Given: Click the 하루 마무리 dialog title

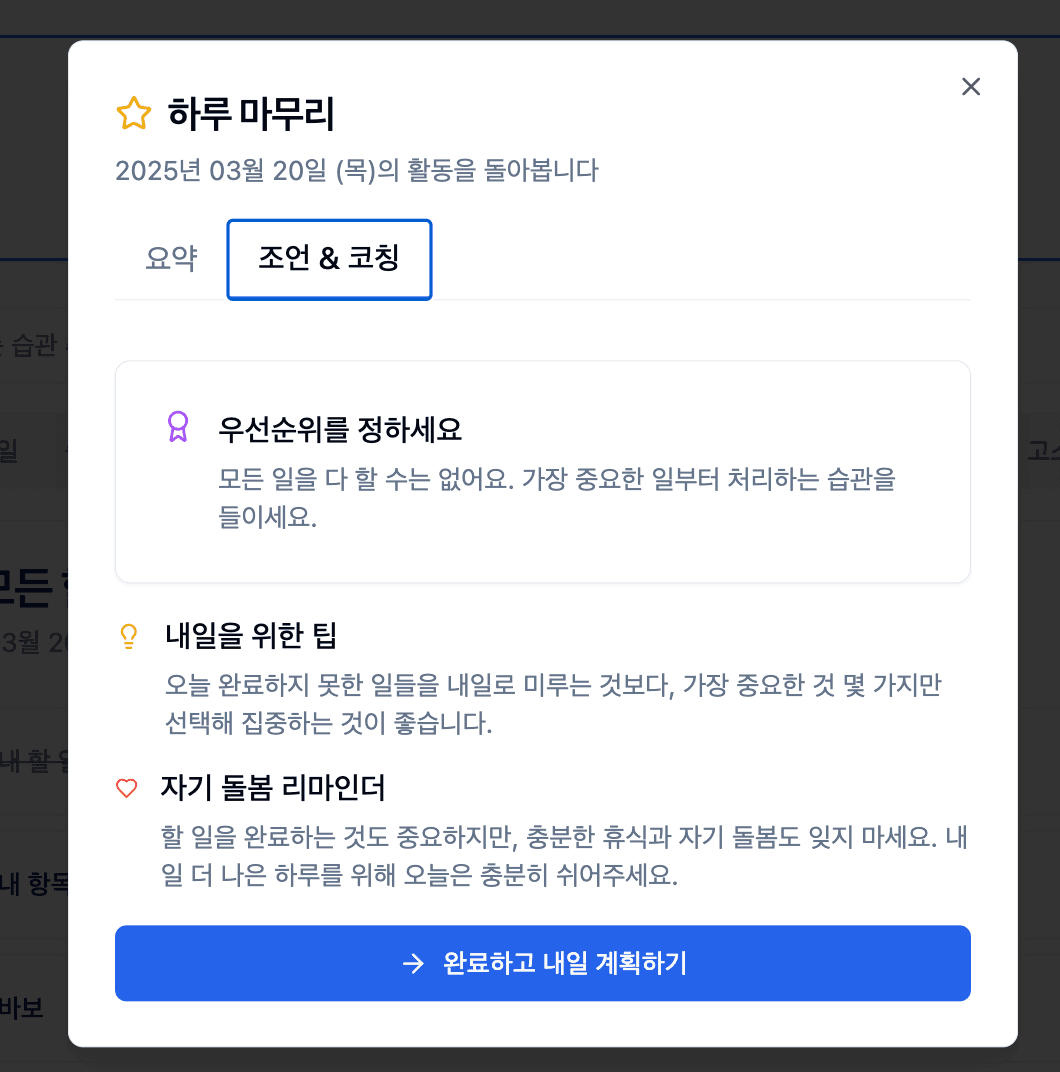Looking at the screenshot, I should tap(251, 114).
